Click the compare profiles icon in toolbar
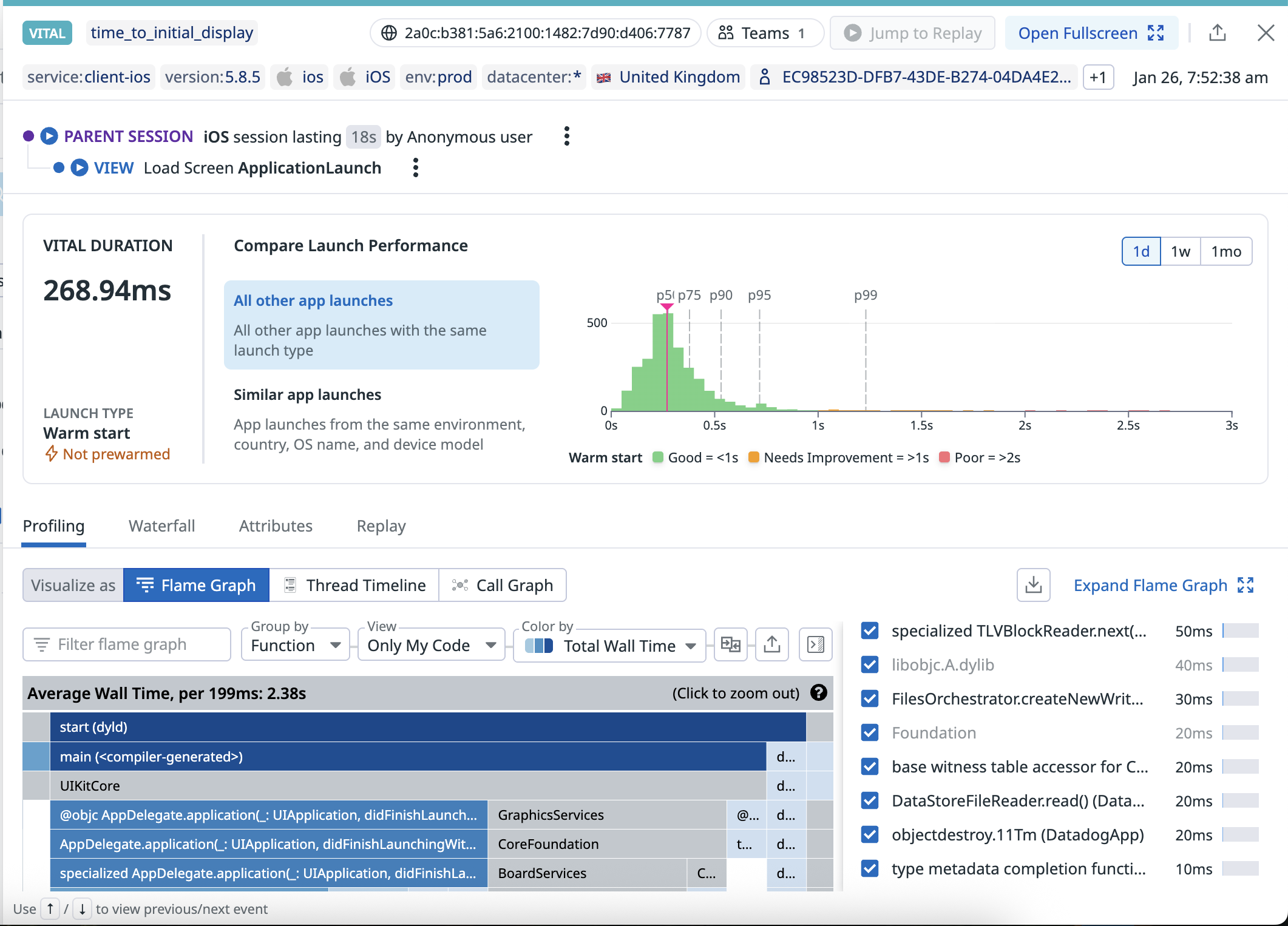The image size is (1288, 926). pyautogui.click(x=730, y=644)
